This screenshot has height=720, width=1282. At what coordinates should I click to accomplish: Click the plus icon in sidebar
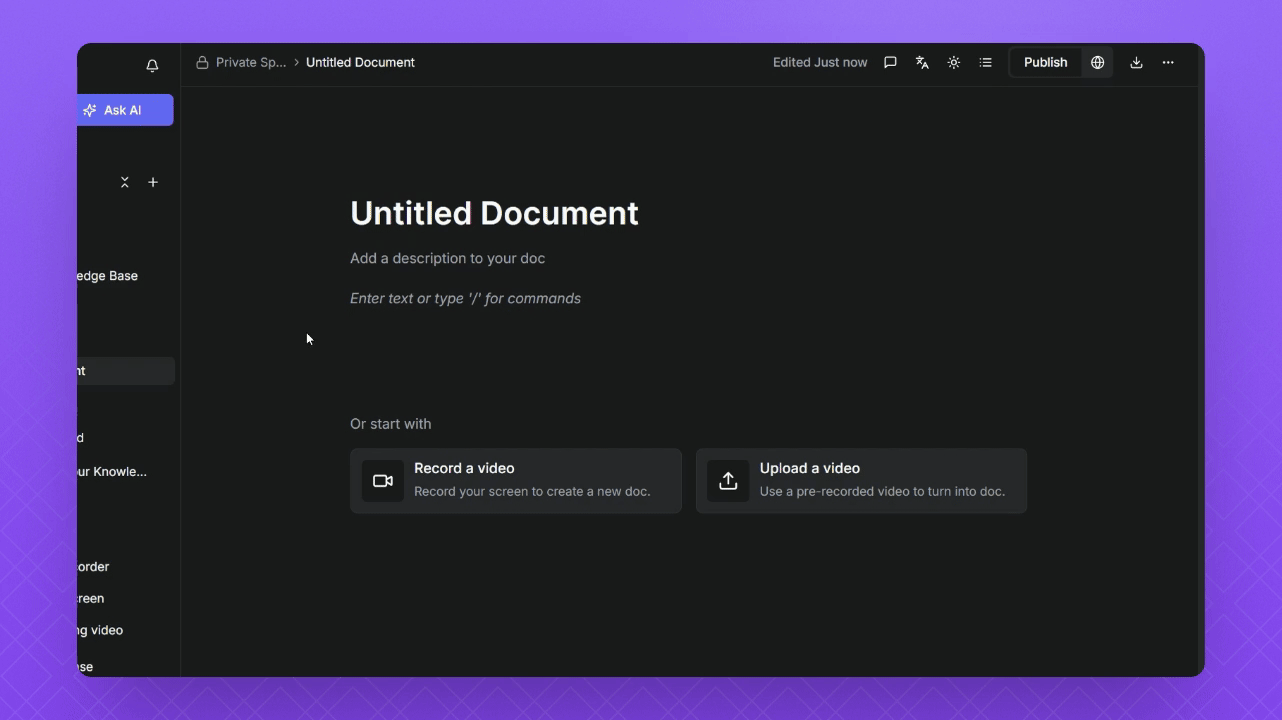pyautogui.click(x=153, y=182)
